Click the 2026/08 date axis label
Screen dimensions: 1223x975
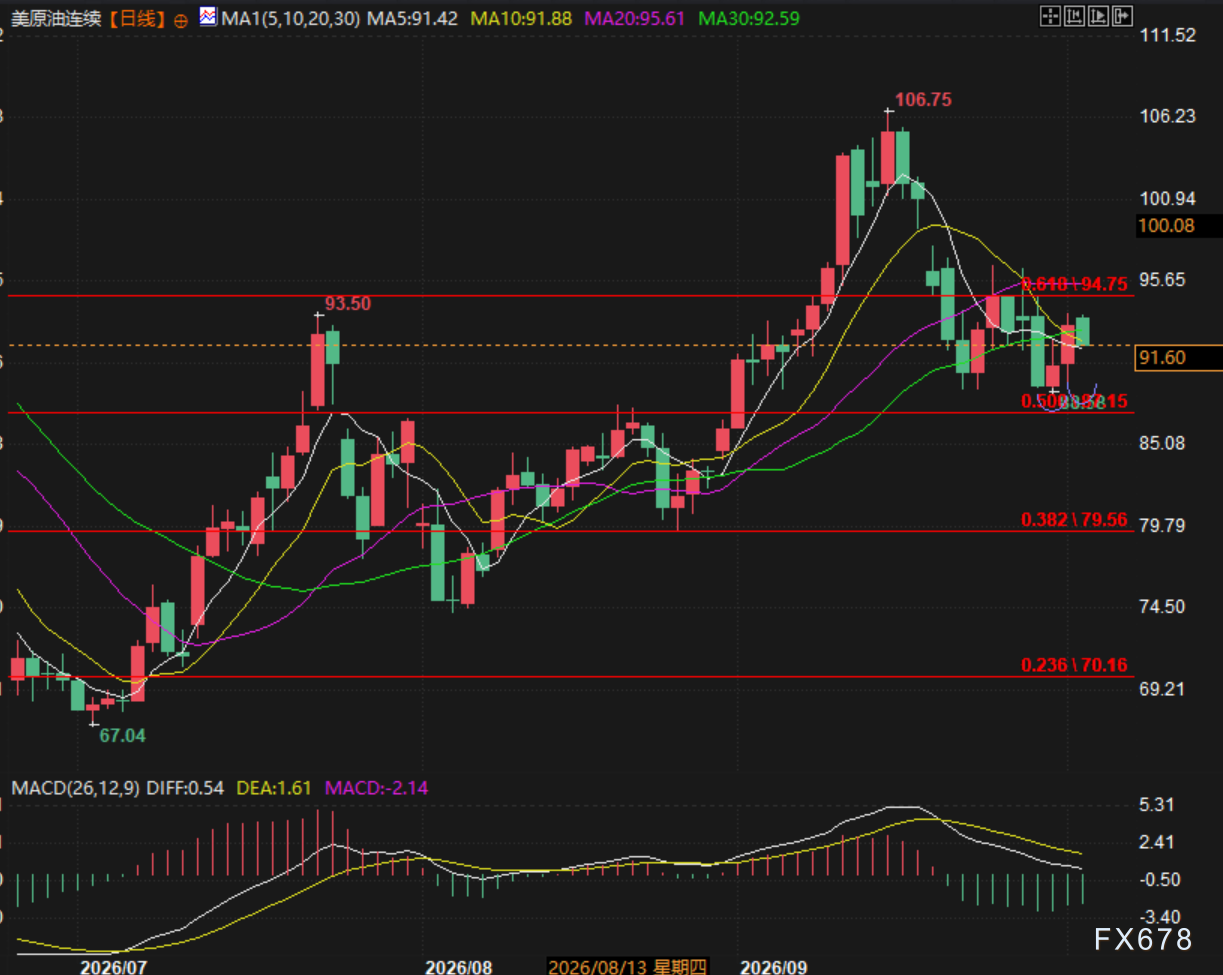pos(459,967)
